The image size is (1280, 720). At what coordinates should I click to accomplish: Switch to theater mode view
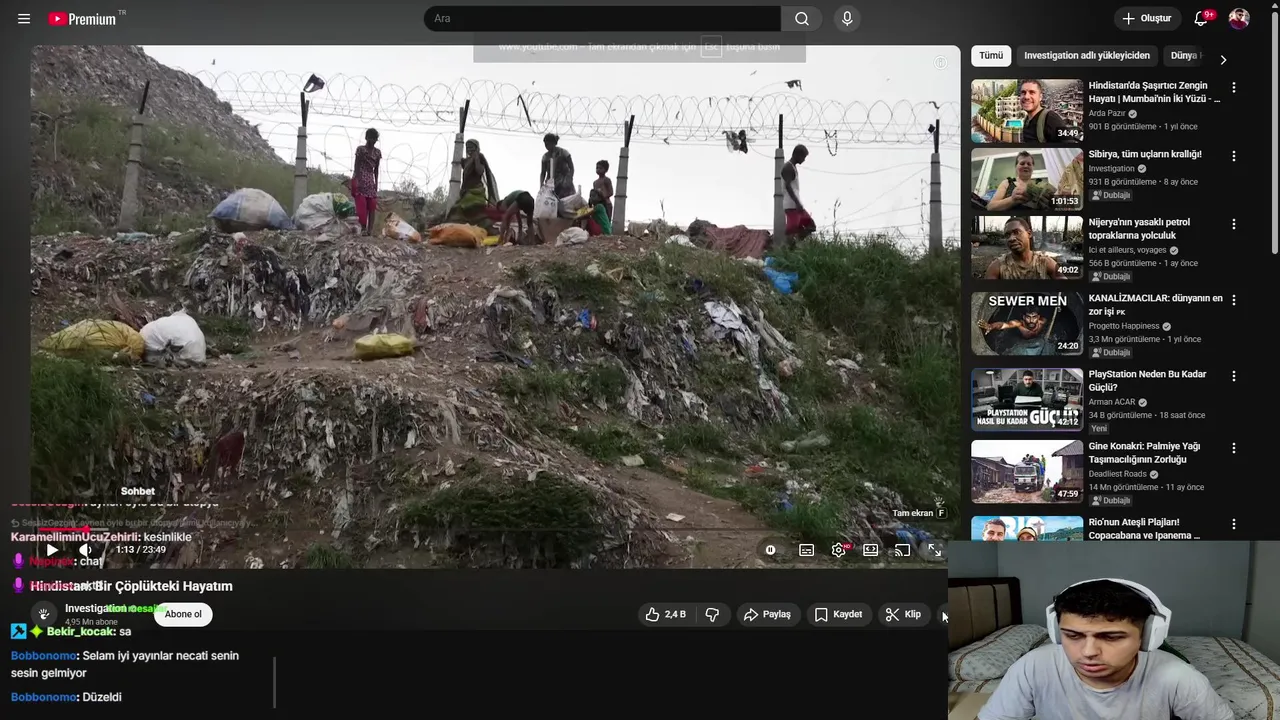click(x=871, y=550)
